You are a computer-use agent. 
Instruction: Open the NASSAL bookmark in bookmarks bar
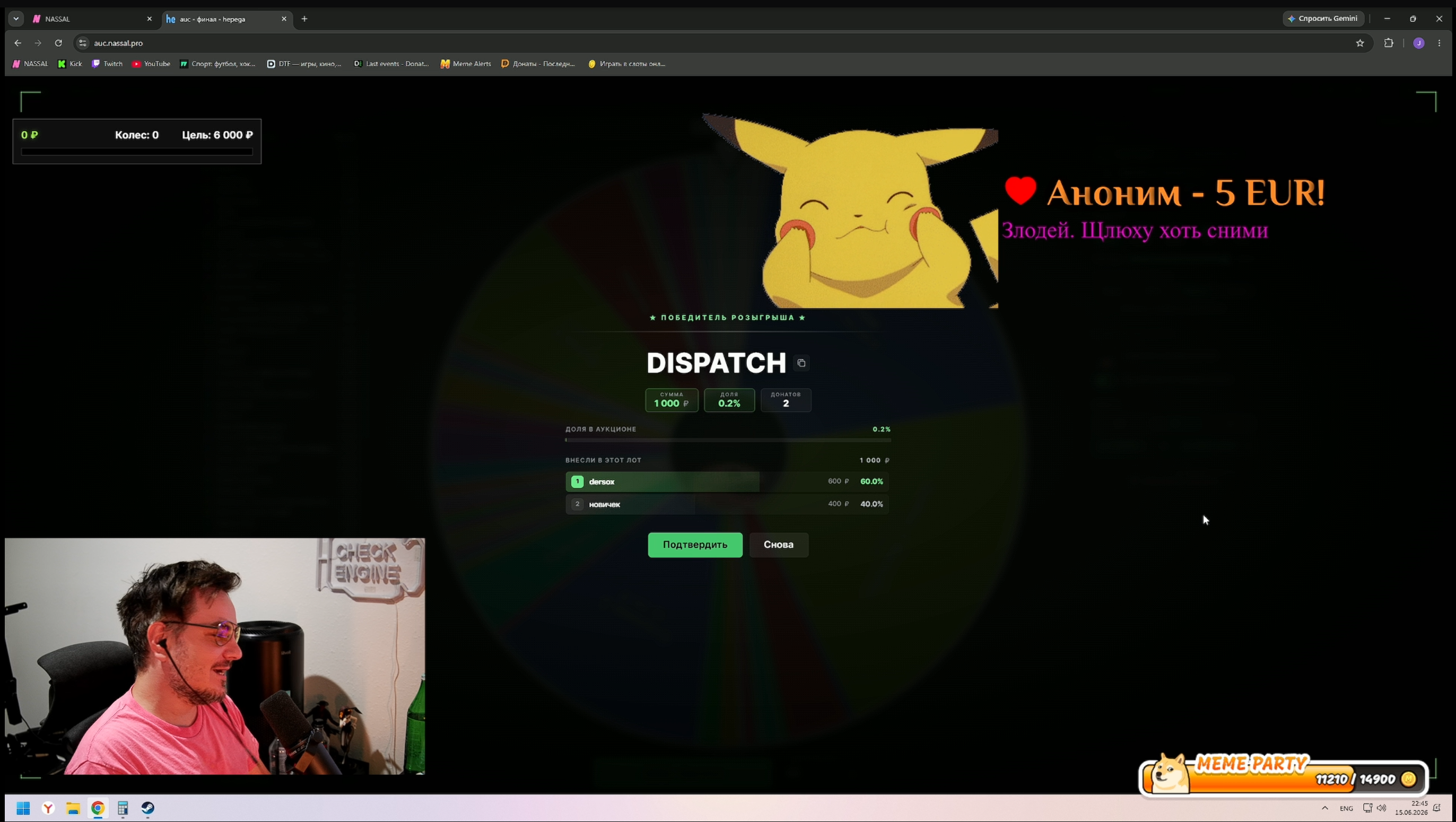(31, 64)
